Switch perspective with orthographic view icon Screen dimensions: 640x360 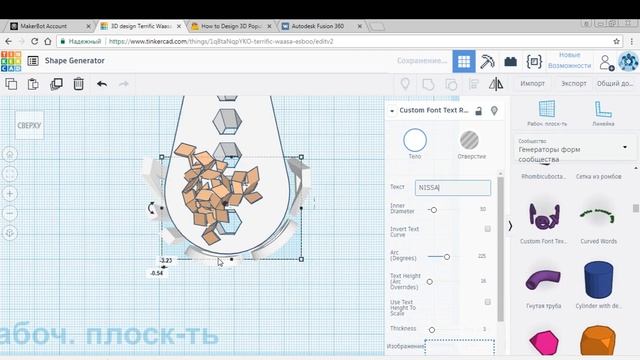(10, 233)
